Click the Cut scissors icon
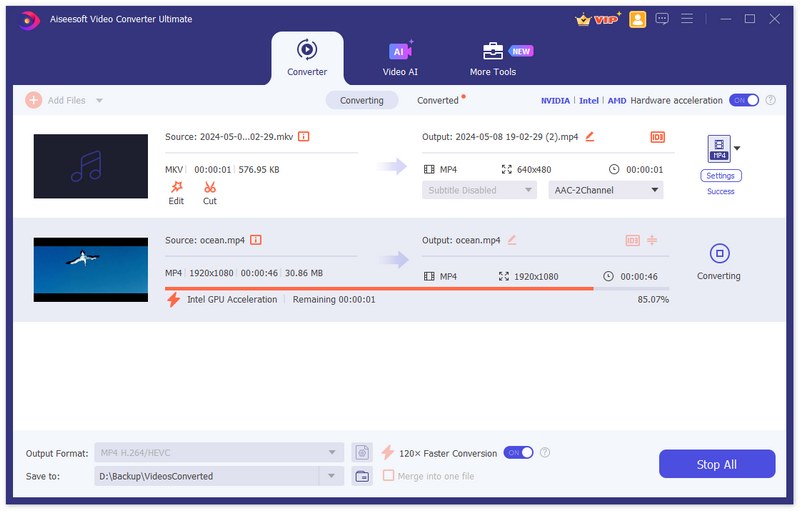Viewport: 800px width, 511px height. (x=210, y=187)
